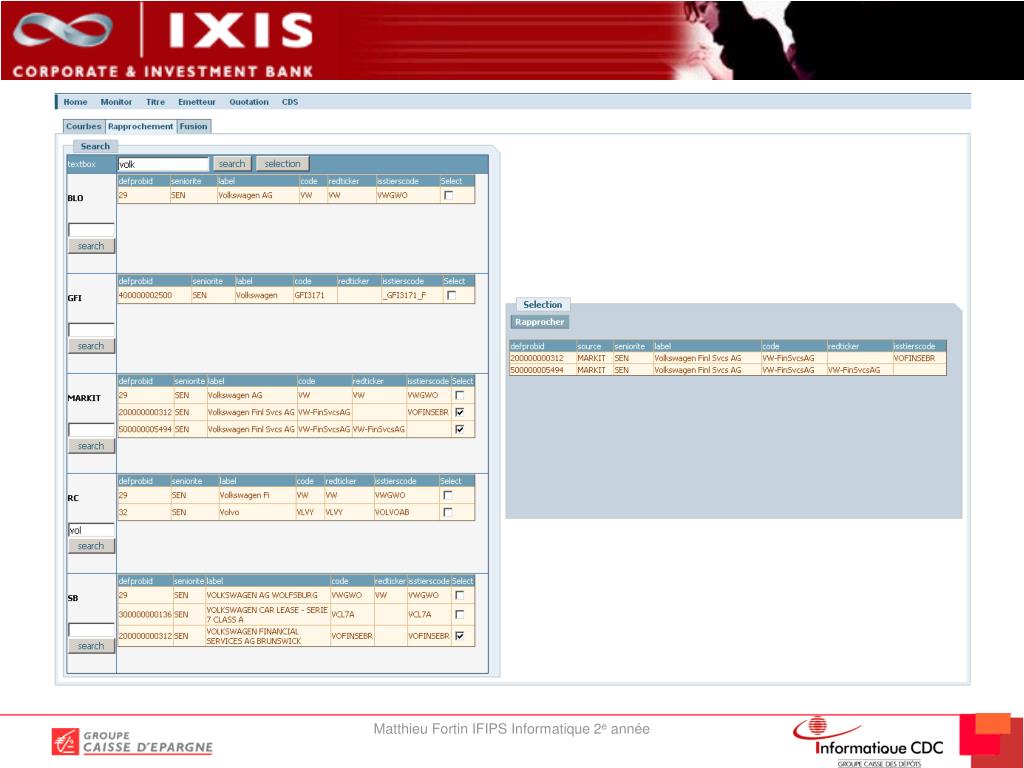Untick the MARKIT 200000000312 row checkbox
Viewport: 1024px width, 768px height.
[460, 412]
